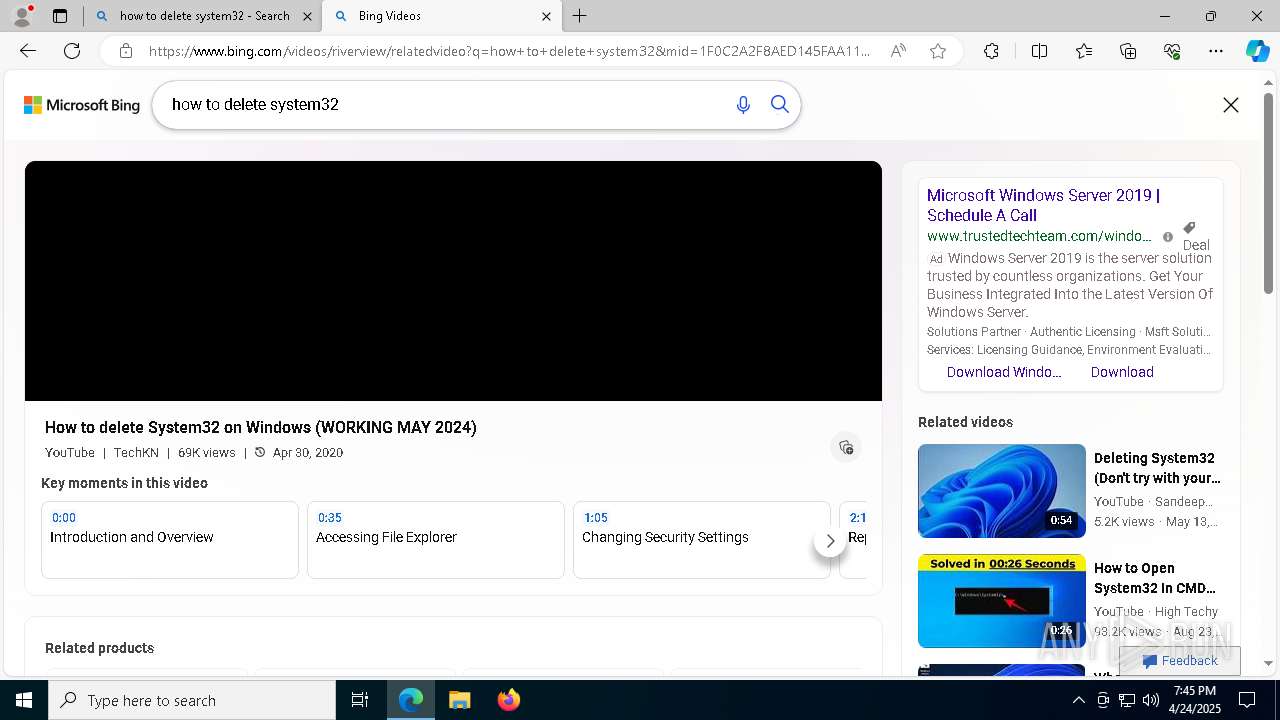Show hidden system tray icons
1280x720 pixels.
point(1078,700)
